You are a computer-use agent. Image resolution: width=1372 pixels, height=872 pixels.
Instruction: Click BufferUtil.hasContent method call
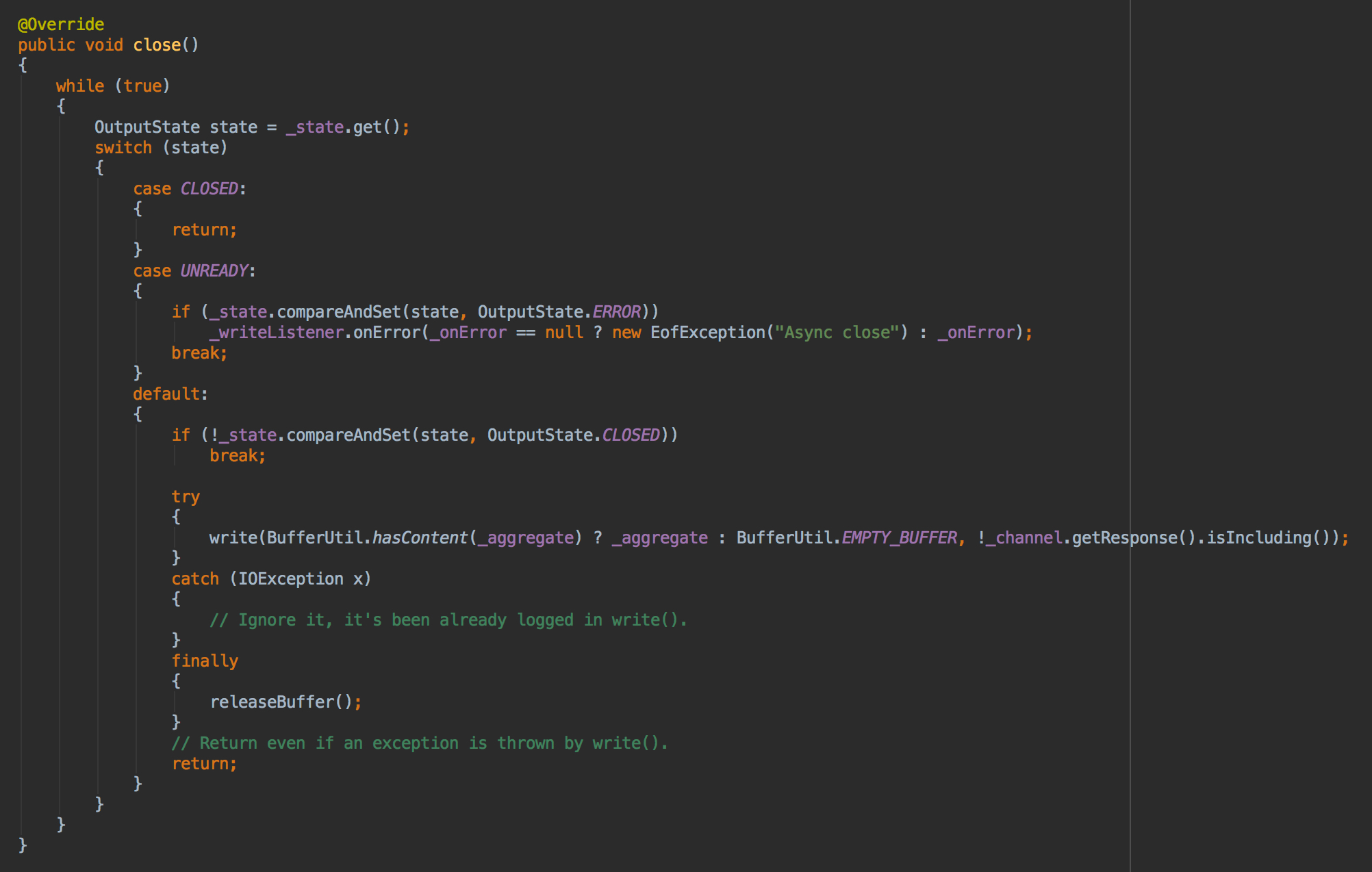click(367, 538)
